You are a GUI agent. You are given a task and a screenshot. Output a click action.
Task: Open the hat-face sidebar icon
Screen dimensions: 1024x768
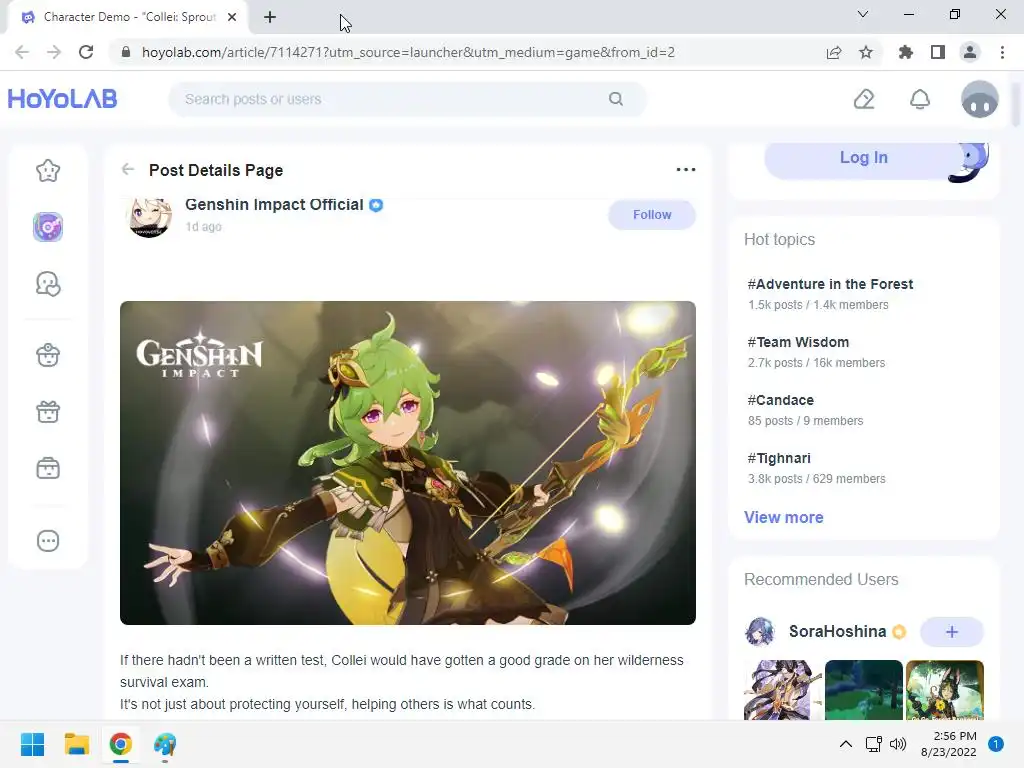point(48,355)
